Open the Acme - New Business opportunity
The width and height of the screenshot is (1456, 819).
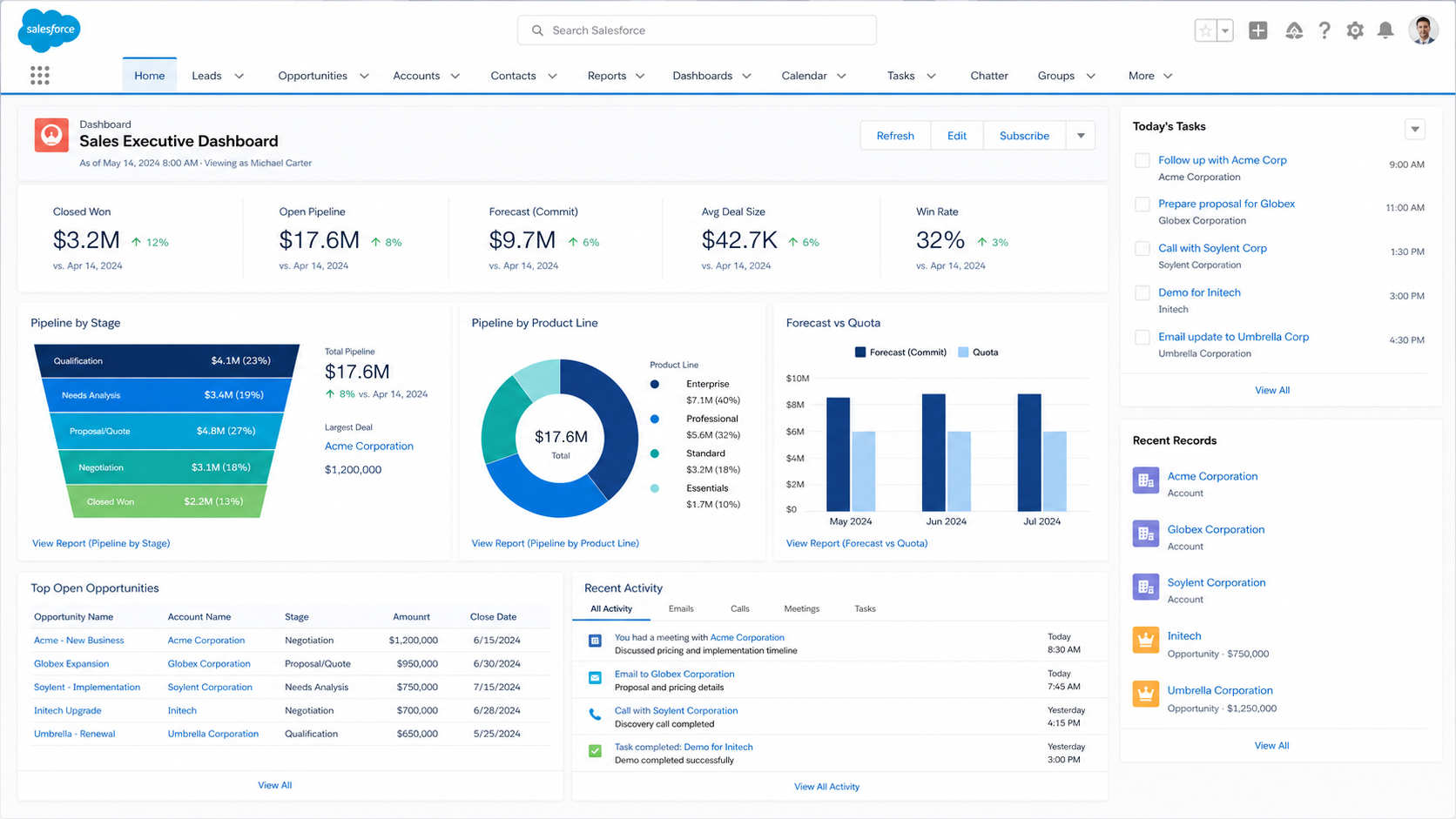[x=79, y=640]
